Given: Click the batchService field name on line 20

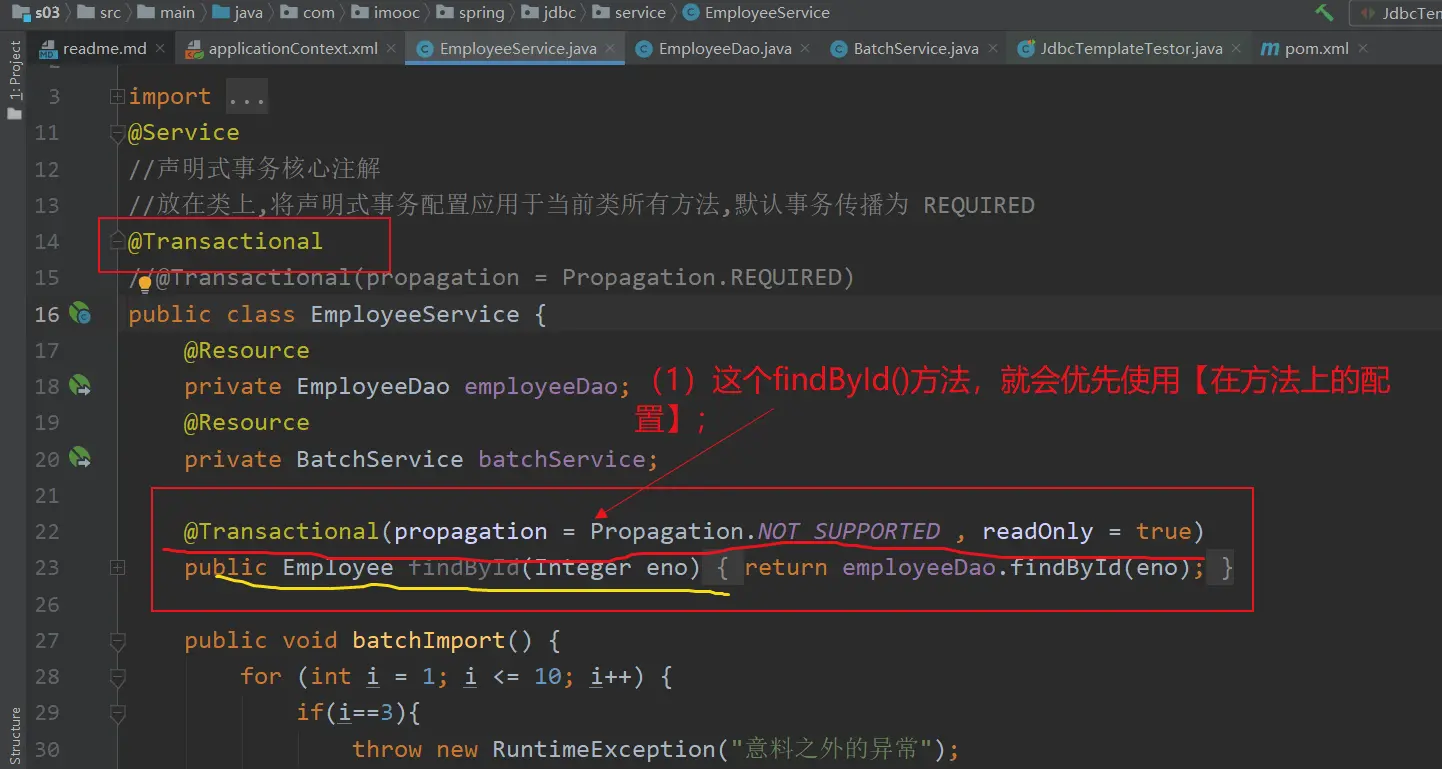Looking at the screenshot, I should [x=561, y=459].
